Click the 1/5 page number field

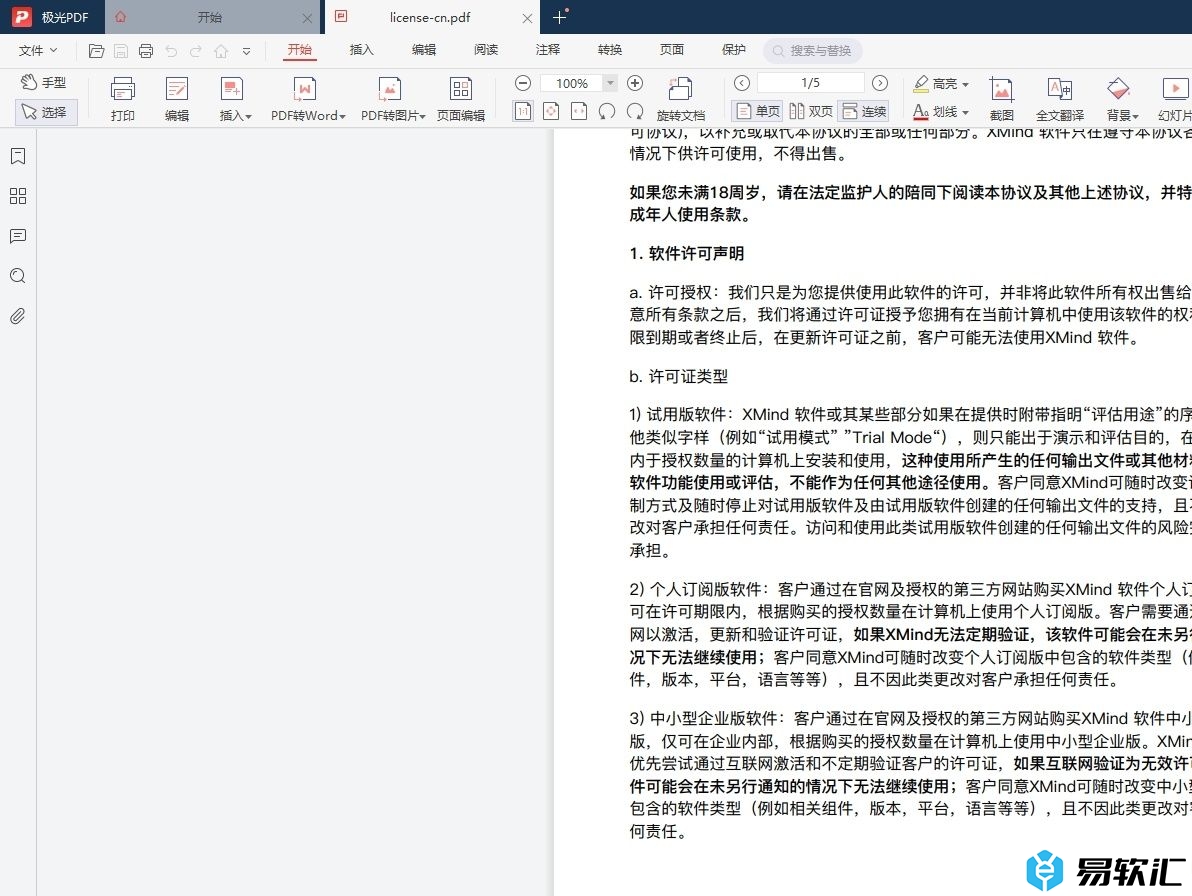click(810, 83)
